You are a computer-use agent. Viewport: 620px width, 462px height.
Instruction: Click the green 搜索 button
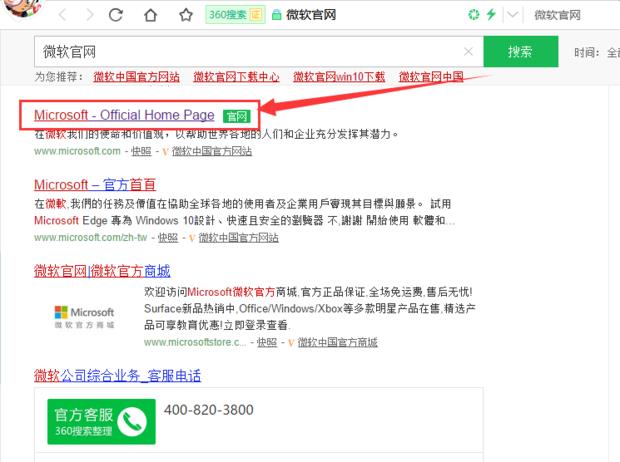pos(521,51)
